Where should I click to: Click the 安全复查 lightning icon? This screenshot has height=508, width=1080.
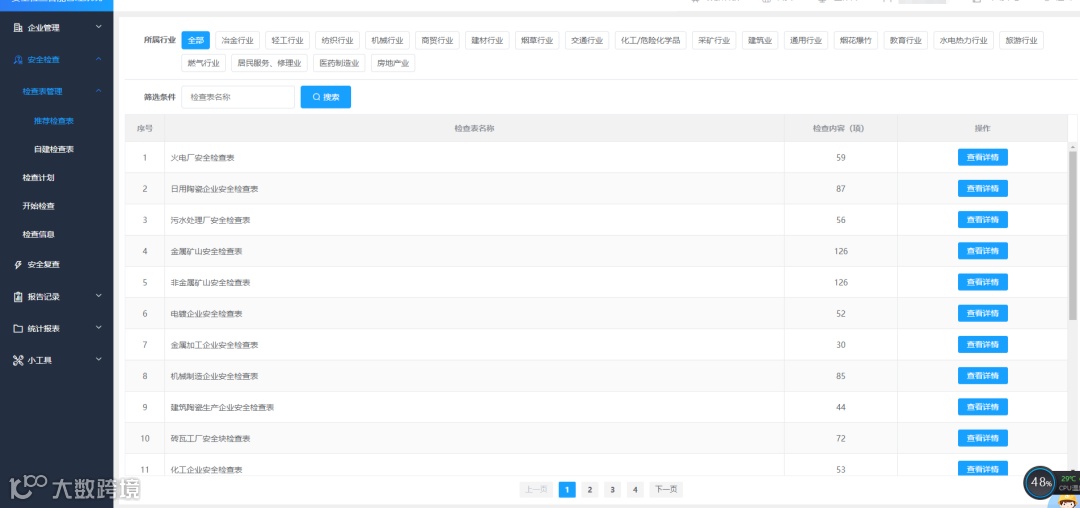point(18,265)
